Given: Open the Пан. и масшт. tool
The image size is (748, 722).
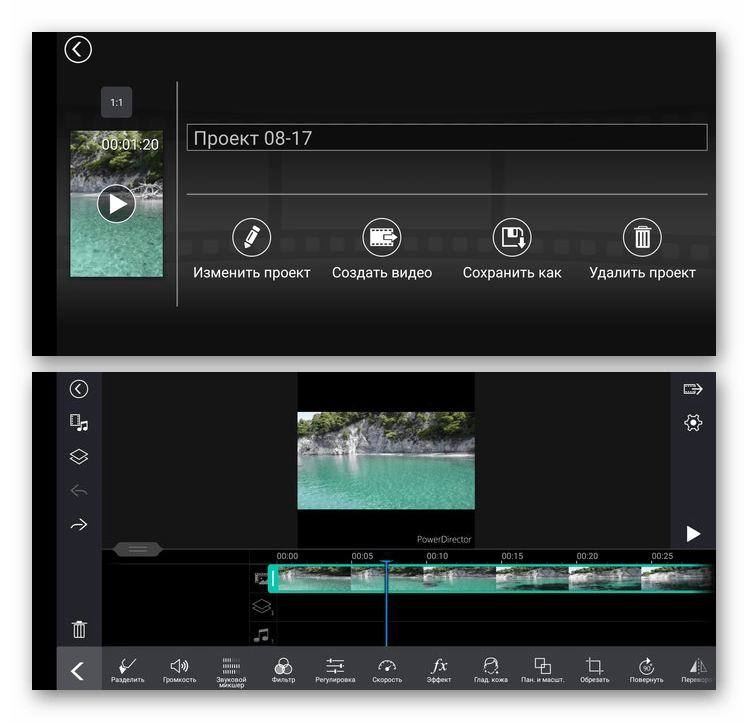Looking at the screenshot, I should tap(543, 670).
